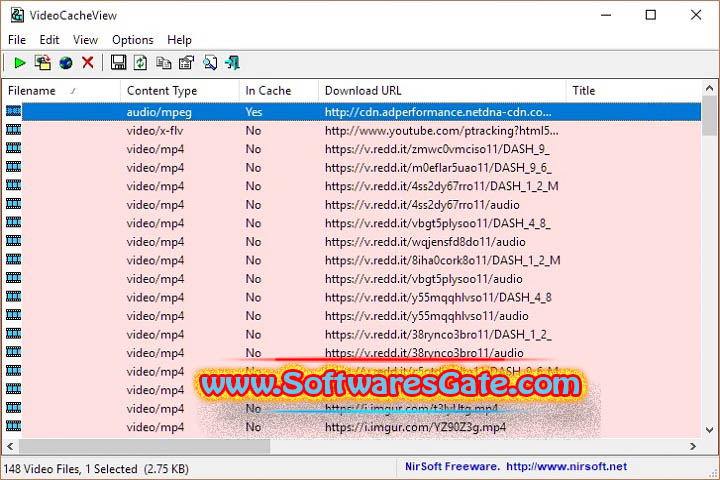
Task: Click film icon of the y55mqqhlvso11/audio row
Action: pyautogui.click(x=13, y=315)
